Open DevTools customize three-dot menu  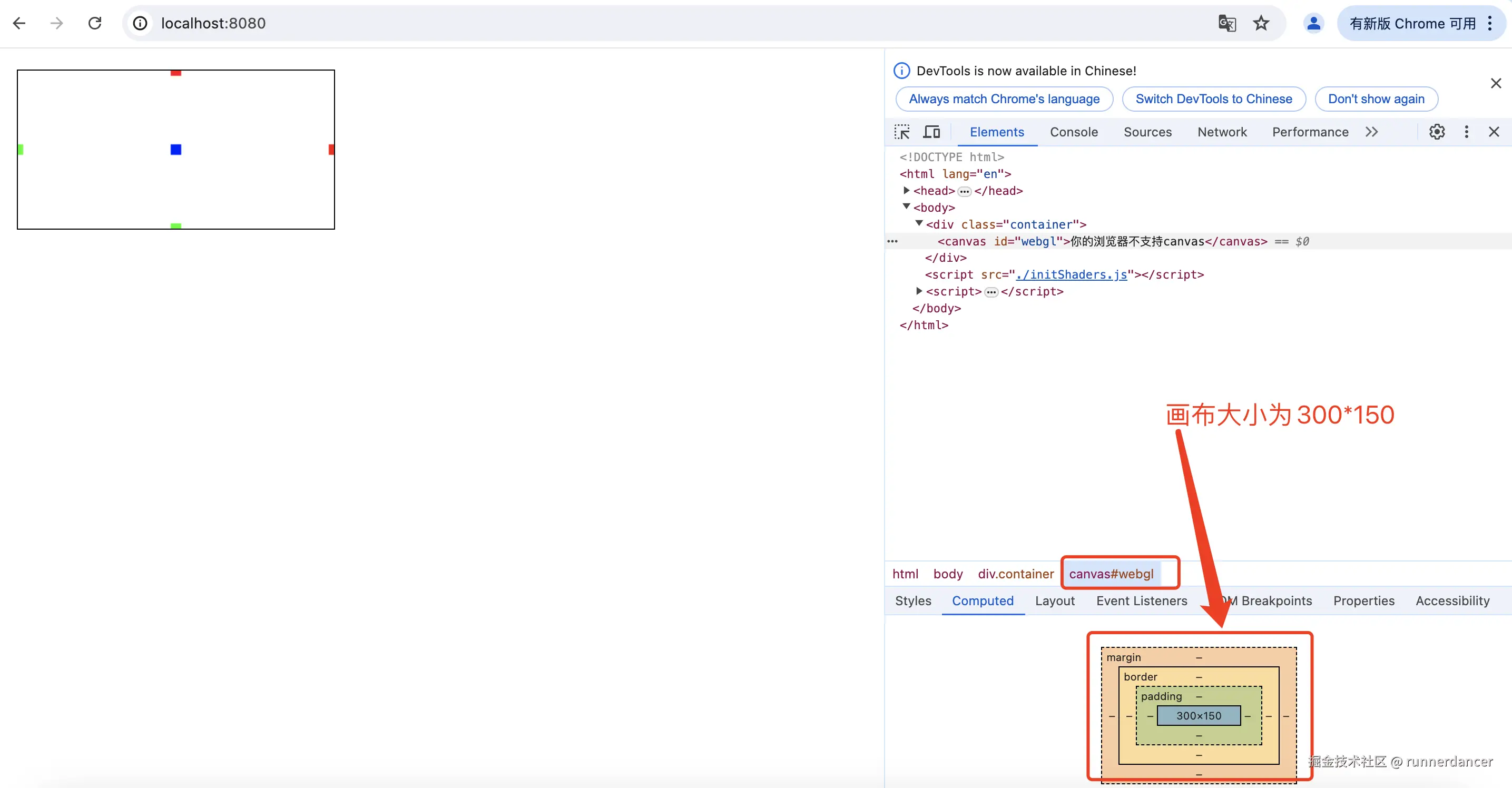(x=1466, y=132)
